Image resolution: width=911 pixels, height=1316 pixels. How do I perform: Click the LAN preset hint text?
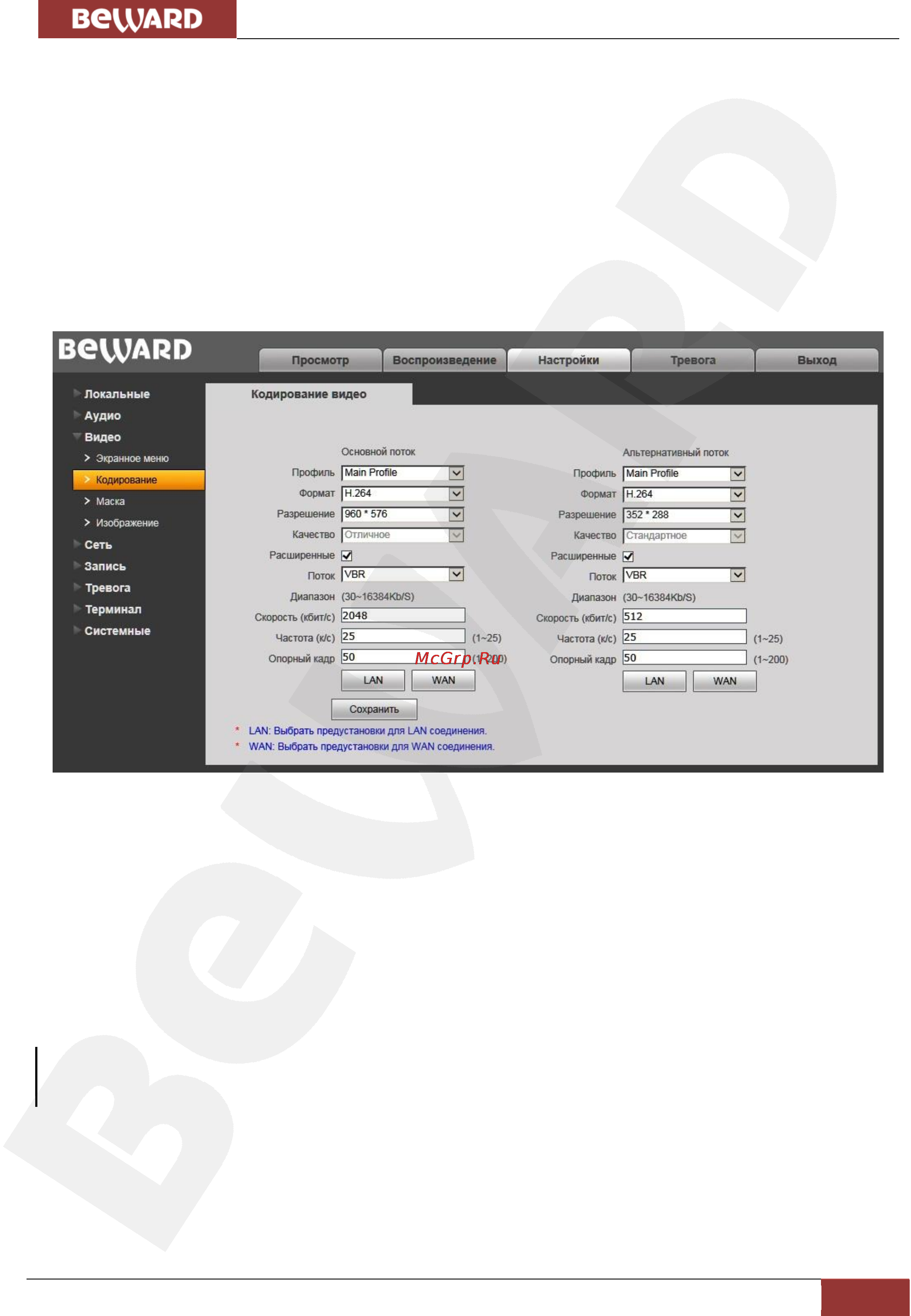367,731
